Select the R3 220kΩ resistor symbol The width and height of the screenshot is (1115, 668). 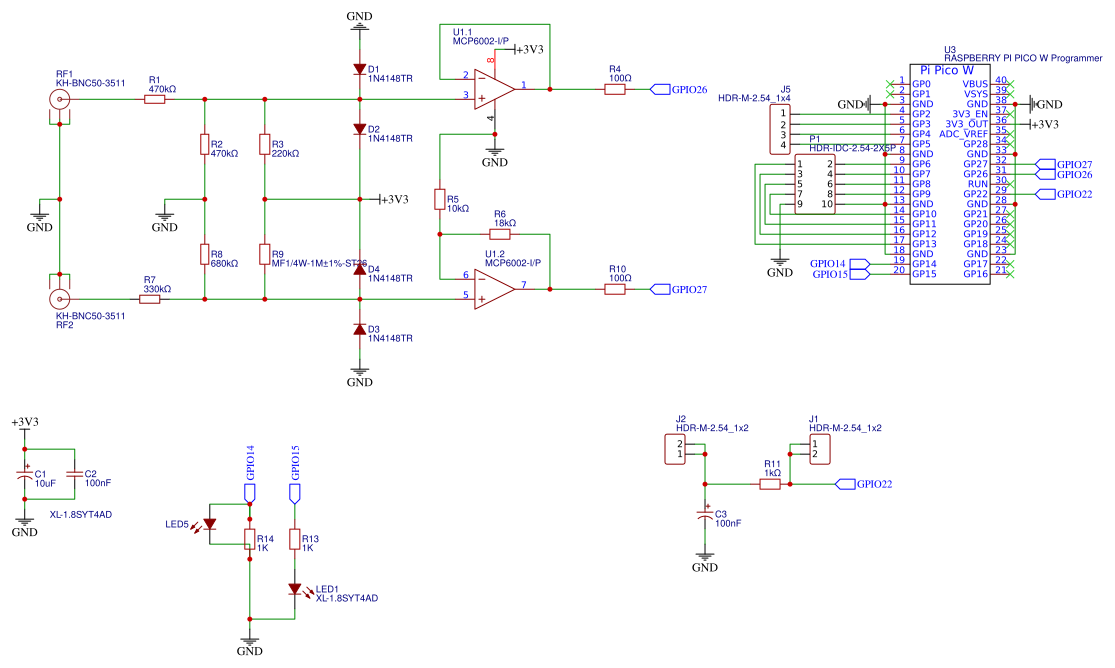265,144
